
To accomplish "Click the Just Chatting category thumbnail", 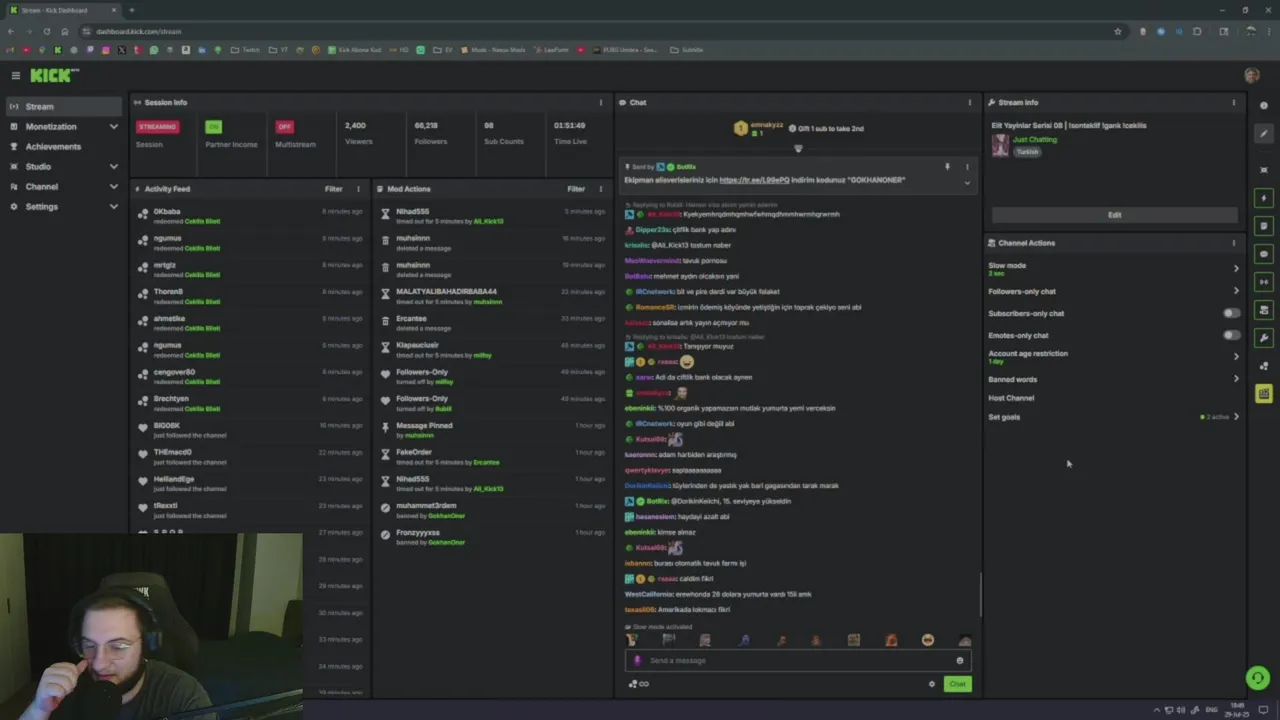I will click(999, 146).
